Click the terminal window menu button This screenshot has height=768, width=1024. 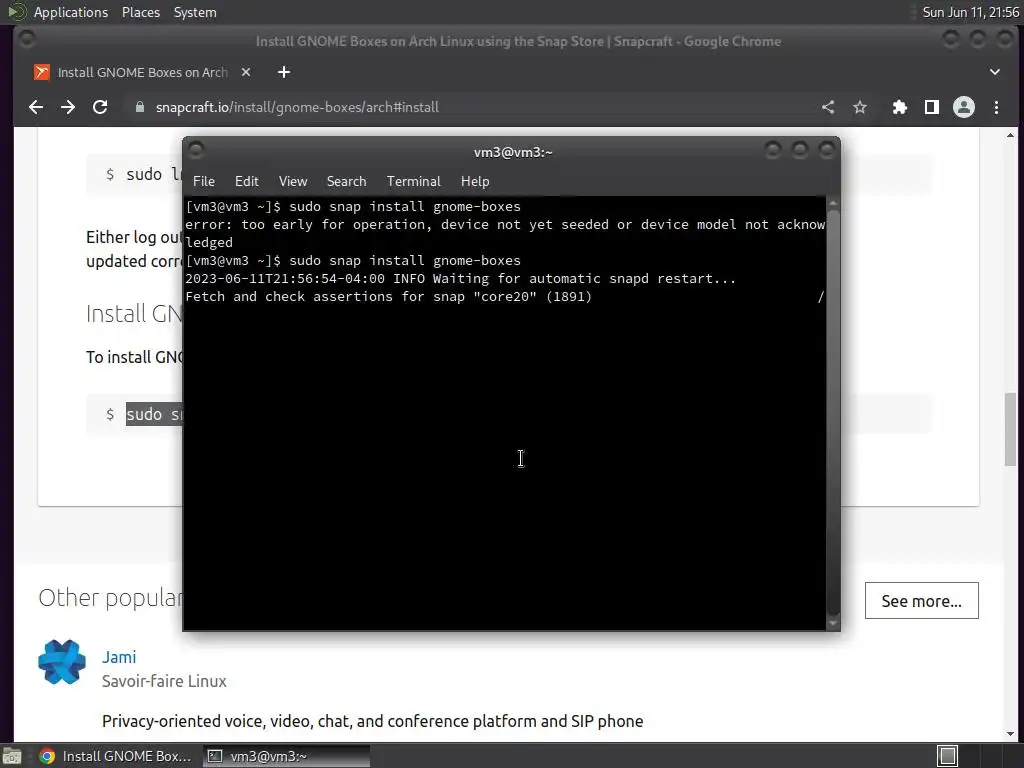[x=196, y=151]
